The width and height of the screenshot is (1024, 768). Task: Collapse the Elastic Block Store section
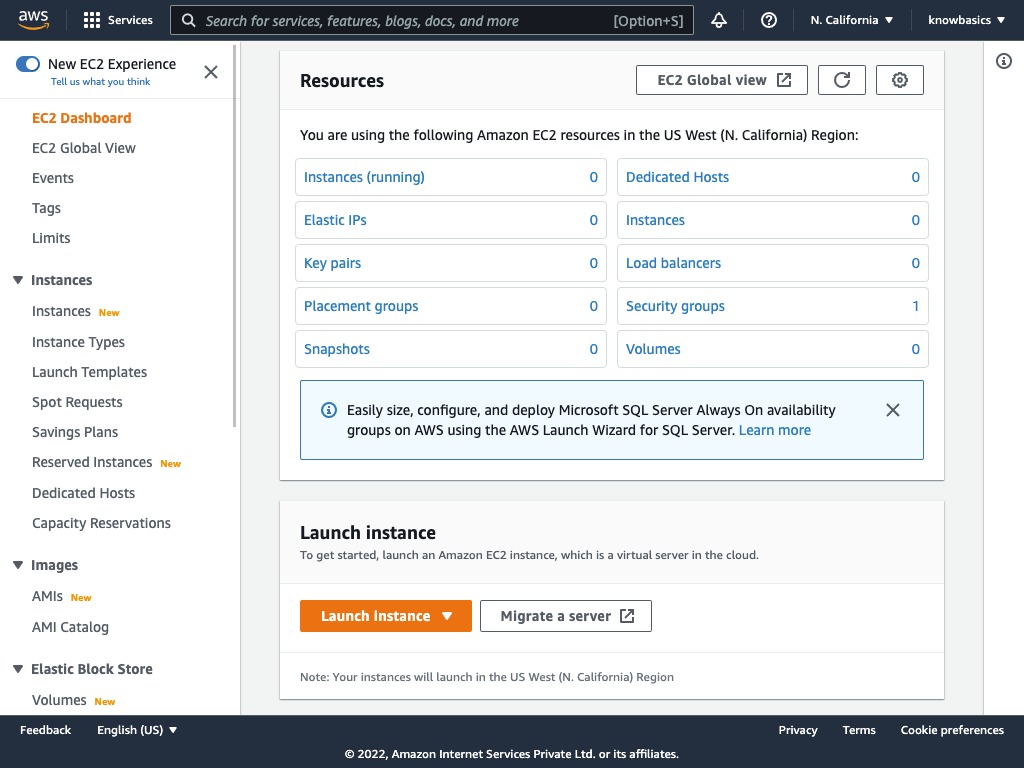pos(18,669)
